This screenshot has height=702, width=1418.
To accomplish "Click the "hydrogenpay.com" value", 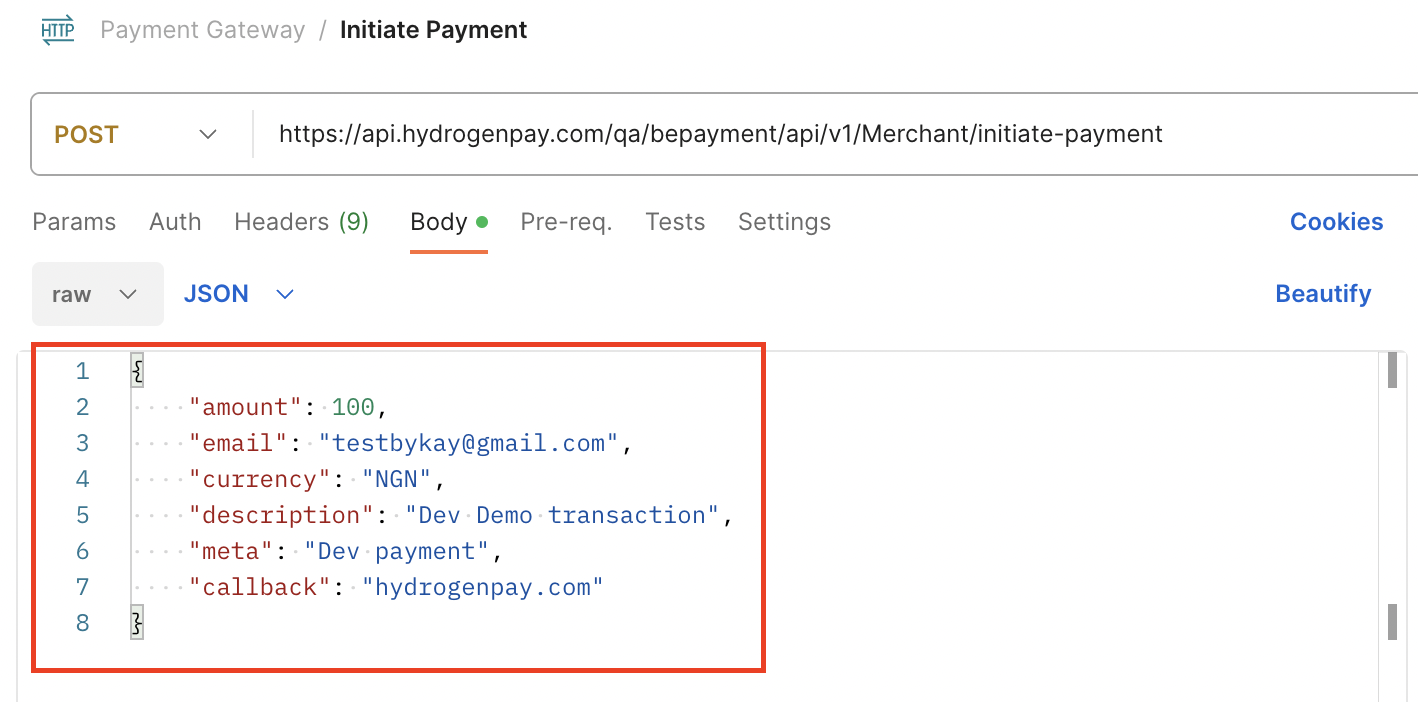I will pyautogui.click(x=484, y=587).
